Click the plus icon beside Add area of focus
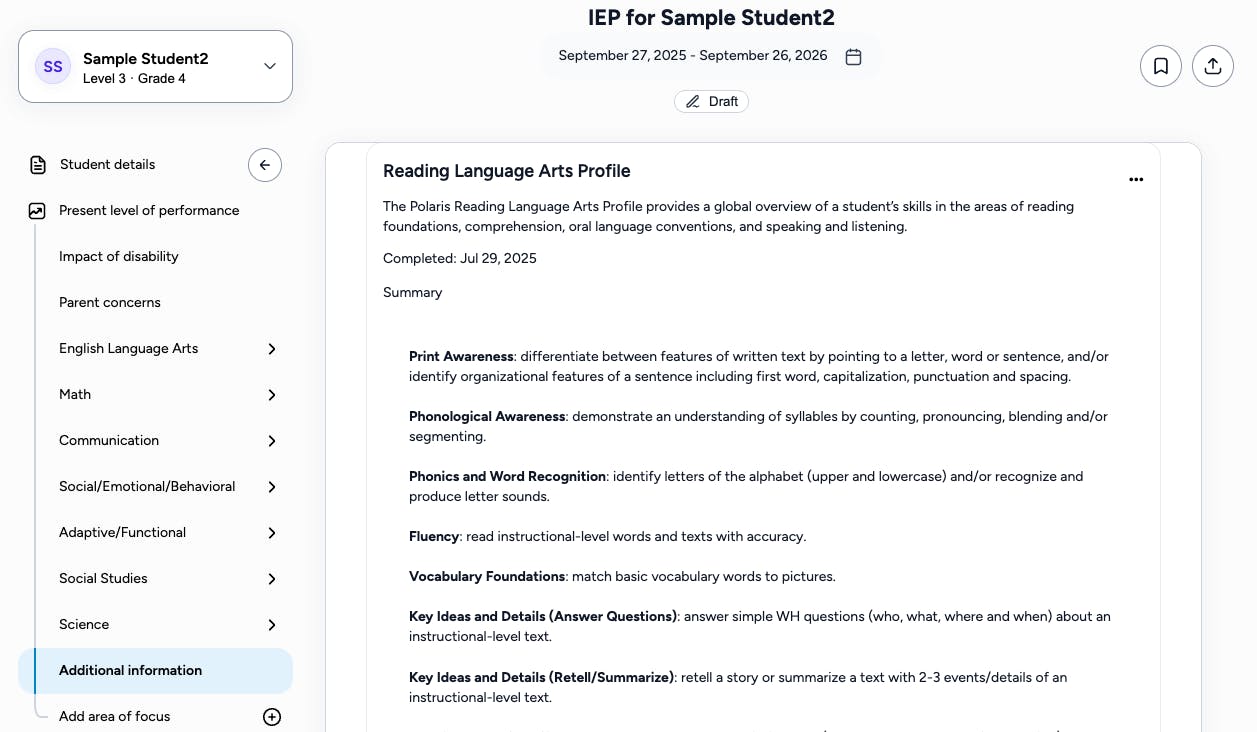The width and height of the screenshot is (1257, 732). (272, 717)
